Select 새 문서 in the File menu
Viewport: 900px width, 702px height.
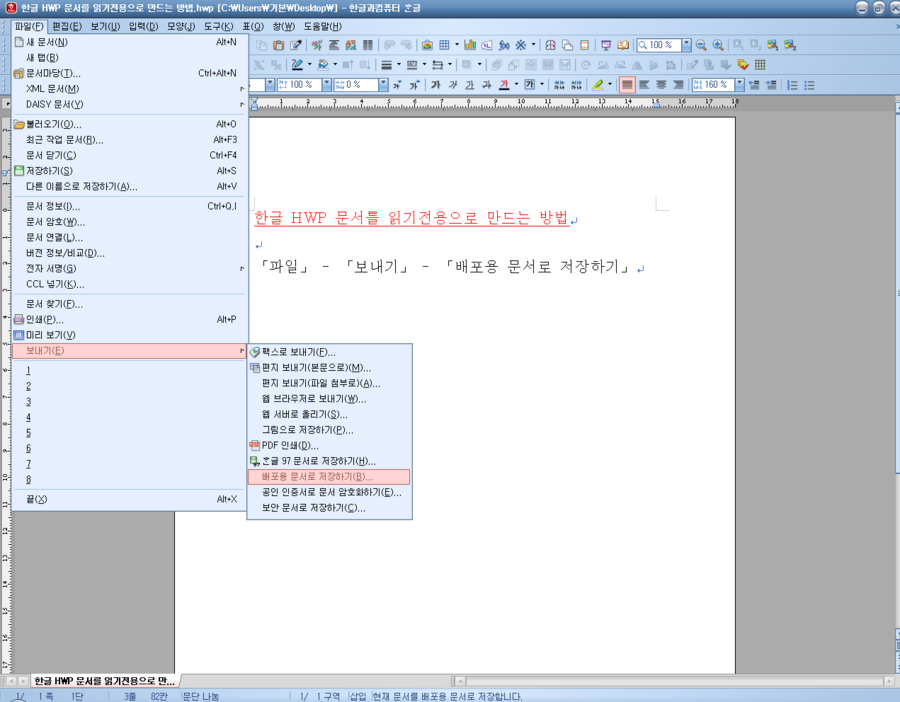coord(130,42)
